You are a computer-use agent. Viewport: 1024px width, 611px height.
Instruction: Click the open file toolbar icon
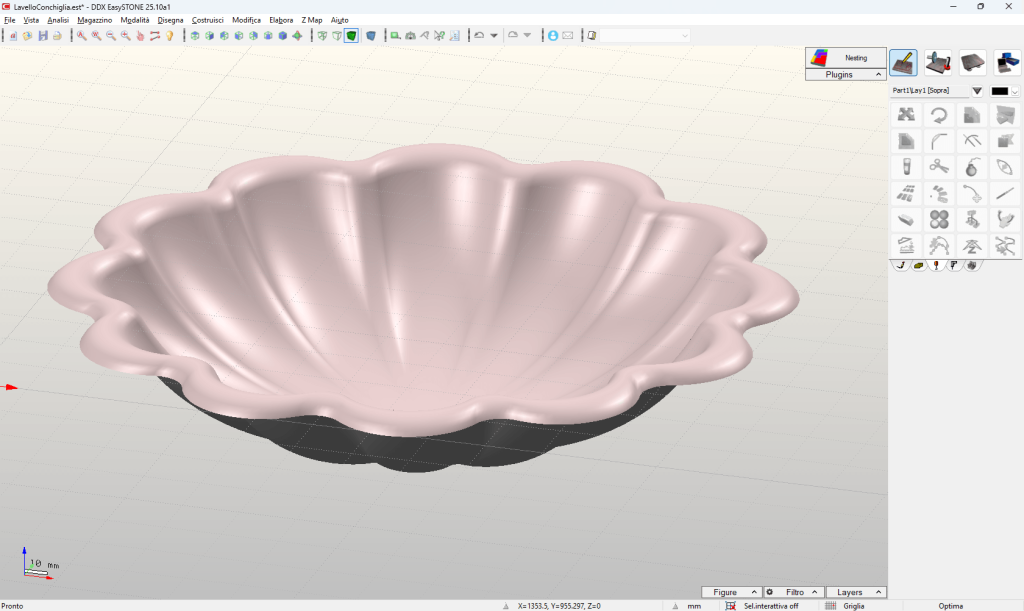point(27,36)
